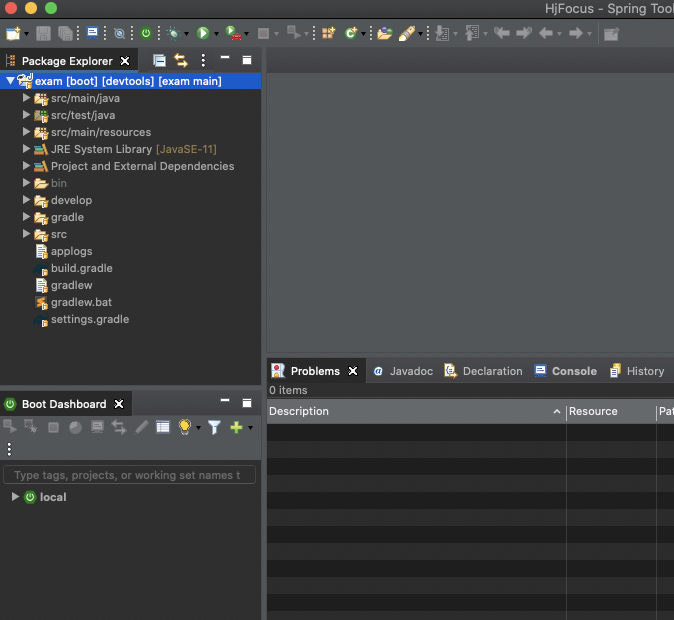Viewport: 674px width, 620px height.
Task: Click the Forward navigation arrow
Action: pos(576,33)
